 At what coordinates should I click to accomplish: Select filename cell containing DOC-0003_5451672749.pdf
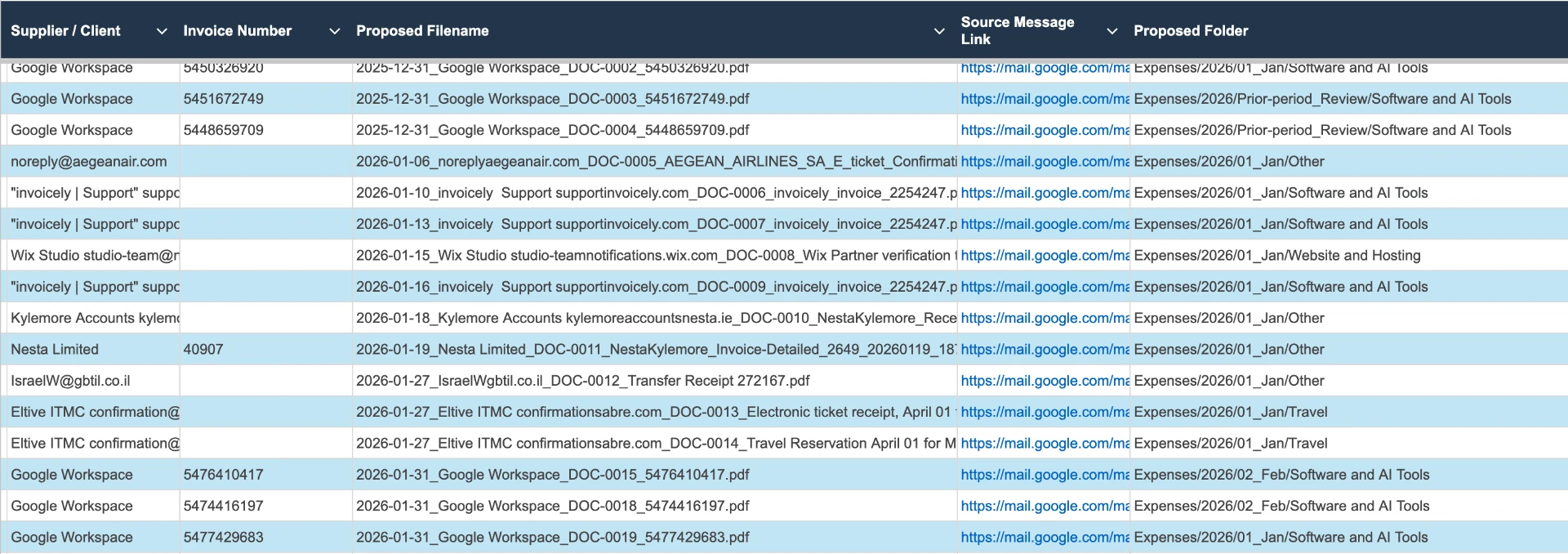tap(655, 99)
